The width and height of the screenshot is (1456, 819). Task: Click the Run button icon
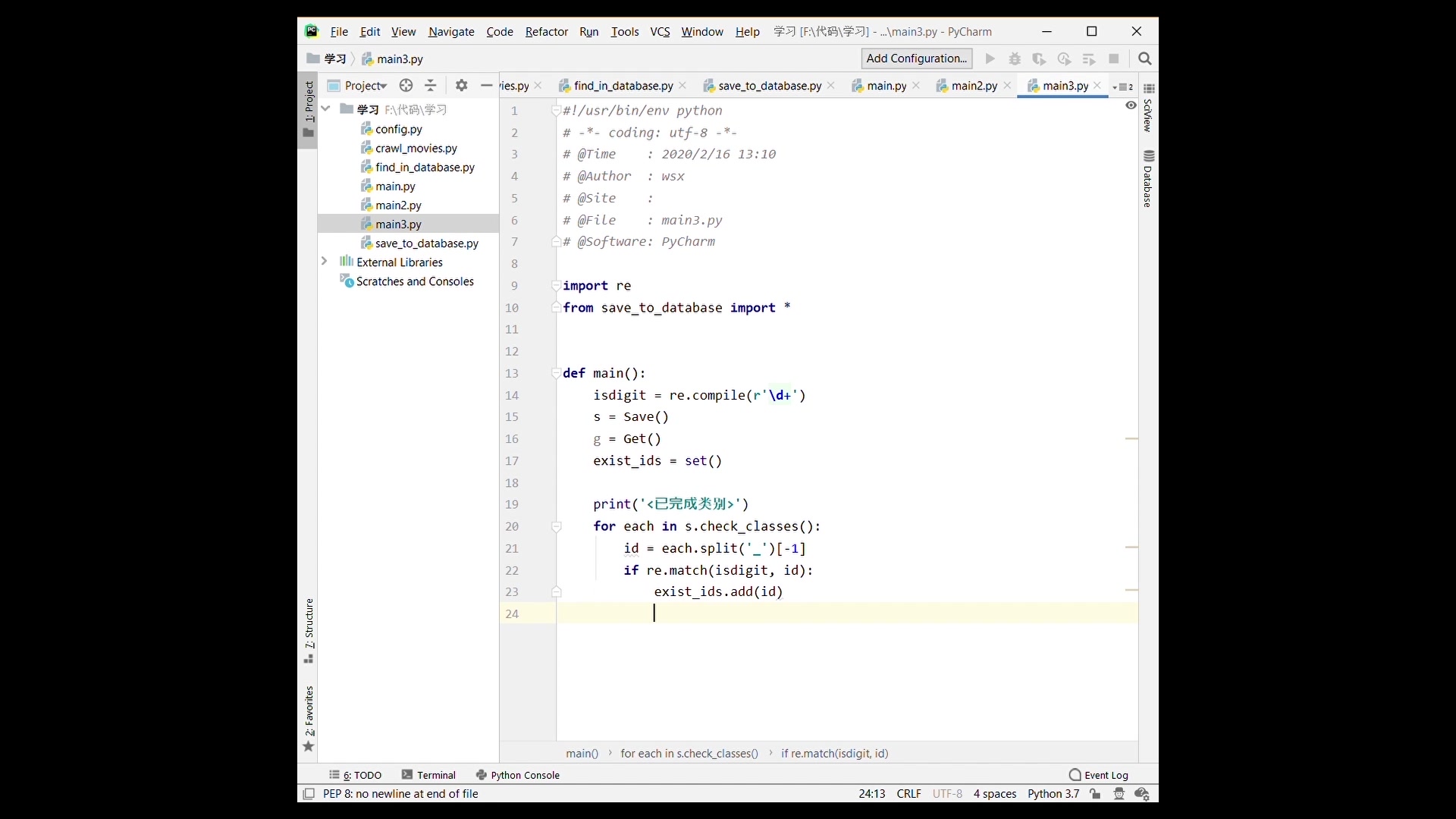(x=989, y=58)
